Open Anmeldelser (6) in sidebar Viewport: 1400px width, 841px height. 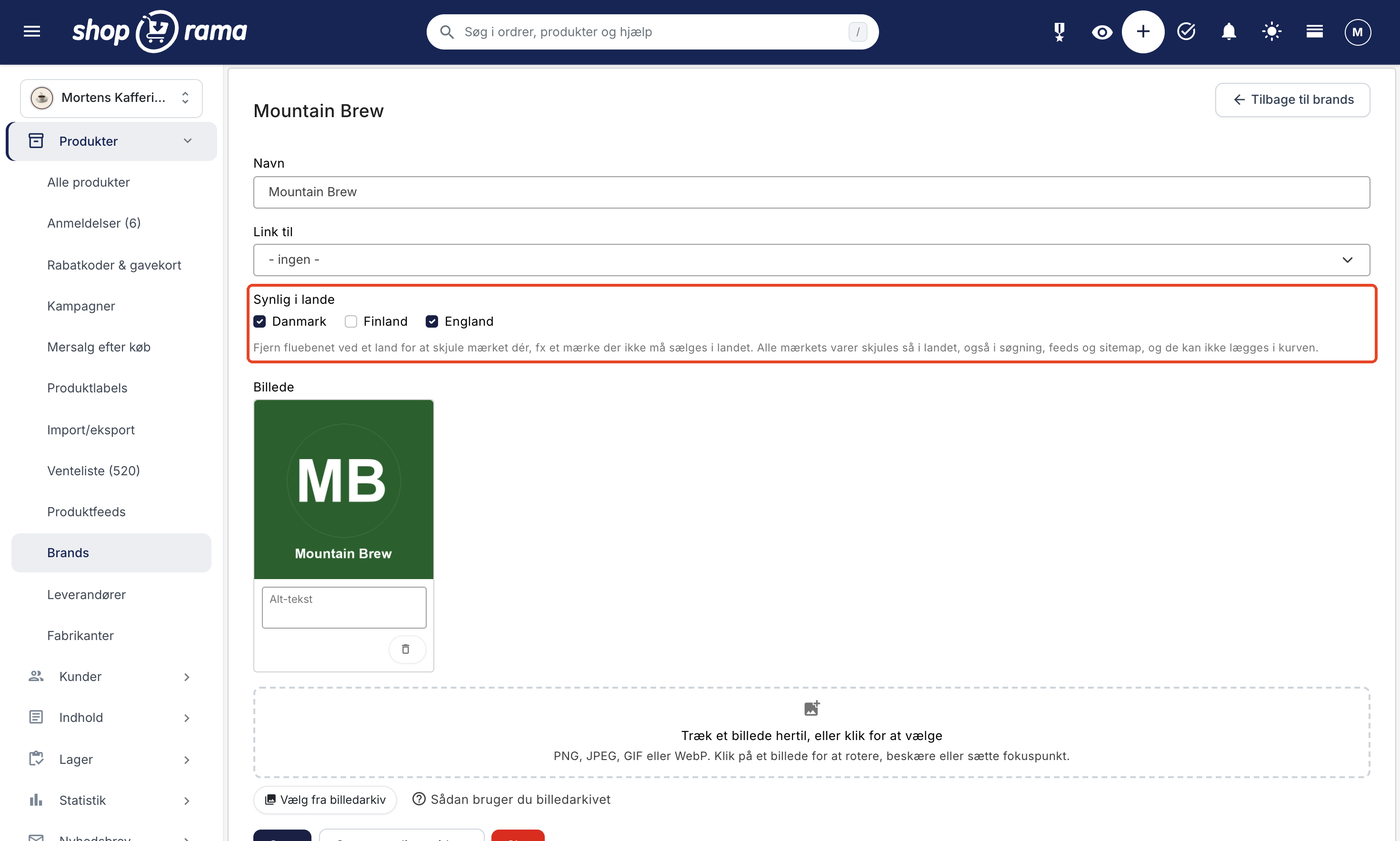pyautogui.click(x=94, y=223)
